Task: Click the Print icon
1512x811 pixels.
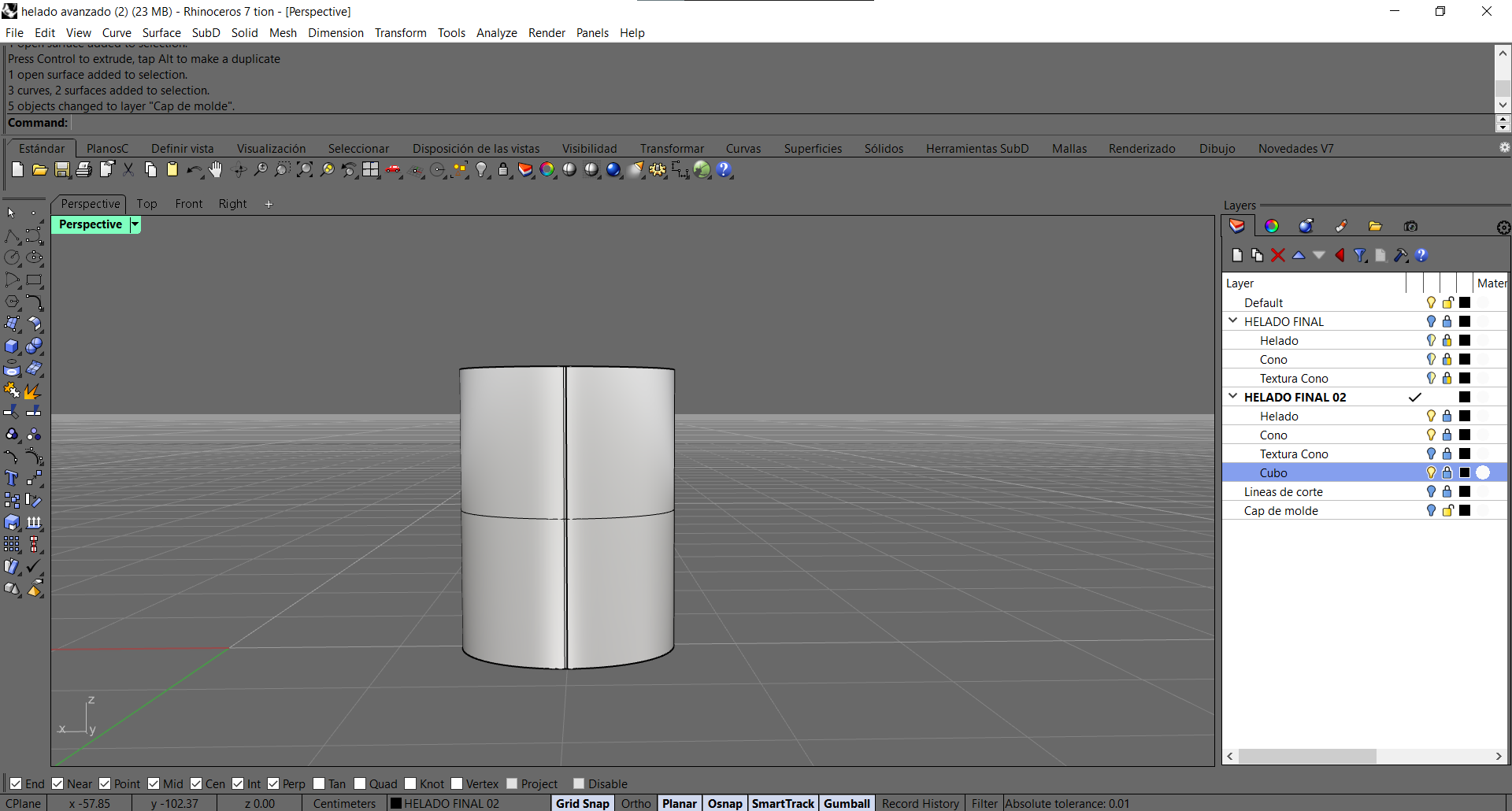Action: click(x=83, y=169)
